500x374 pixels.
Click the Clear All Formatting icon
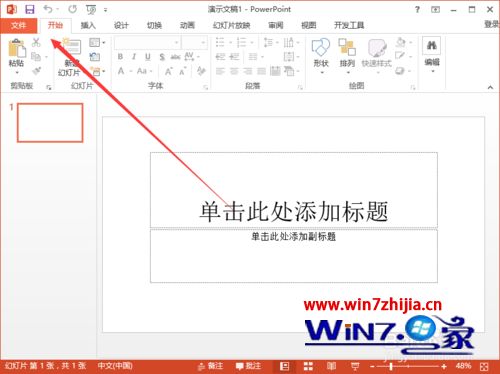(201, 71)
